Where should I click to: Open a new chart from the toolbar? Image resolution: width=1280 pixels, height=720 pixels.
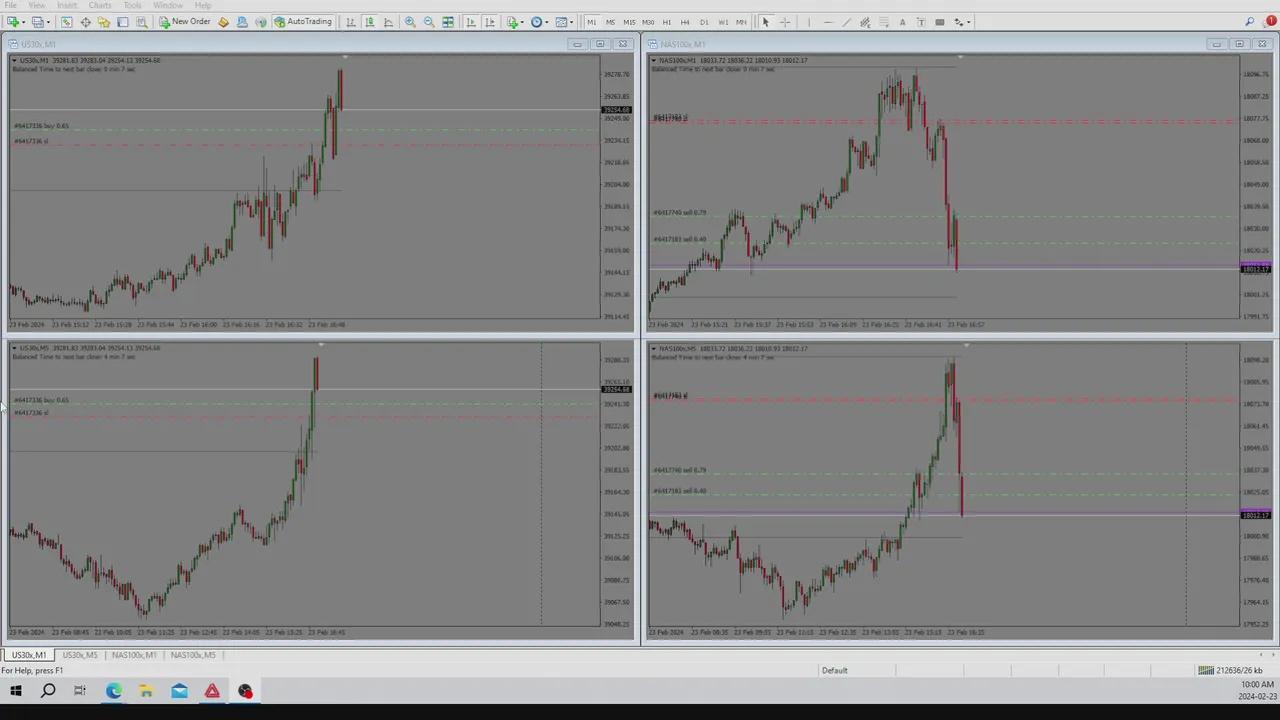pos(13,22)
